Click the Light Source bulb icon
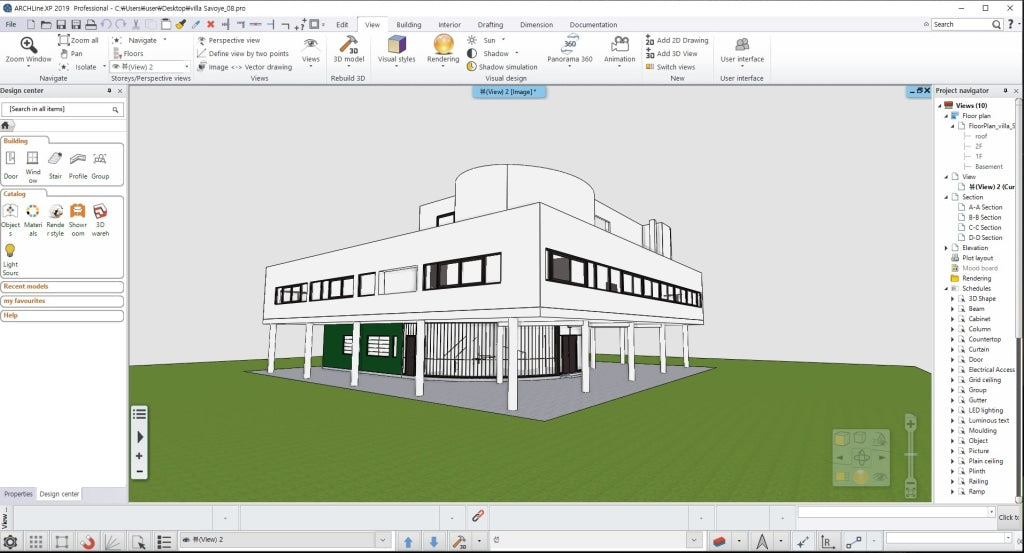Viewport: 1024px width, 553px height. pos(10,250)
